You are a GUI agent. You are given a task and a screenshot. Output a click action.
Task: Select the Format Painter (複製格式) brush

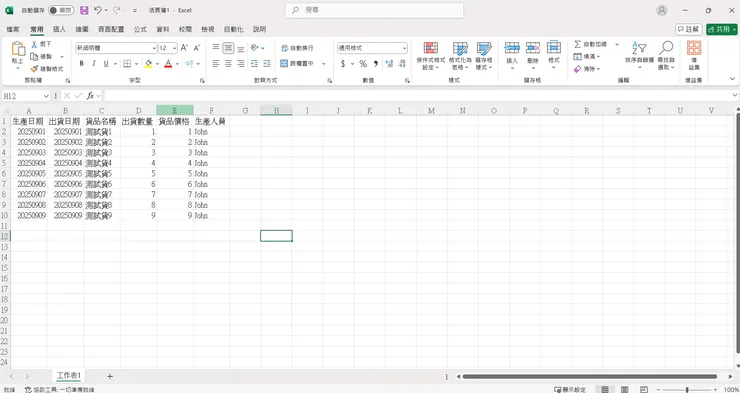[x=34, y=69]
